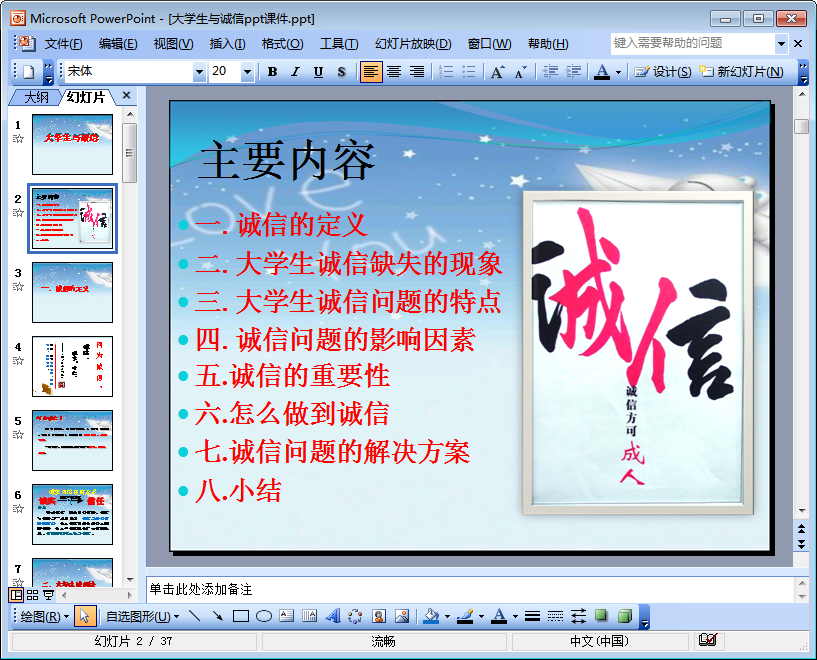Viewport: 817px width, 660px height.
Task: Decrease font size icon
Action: (x=521, y=72)
